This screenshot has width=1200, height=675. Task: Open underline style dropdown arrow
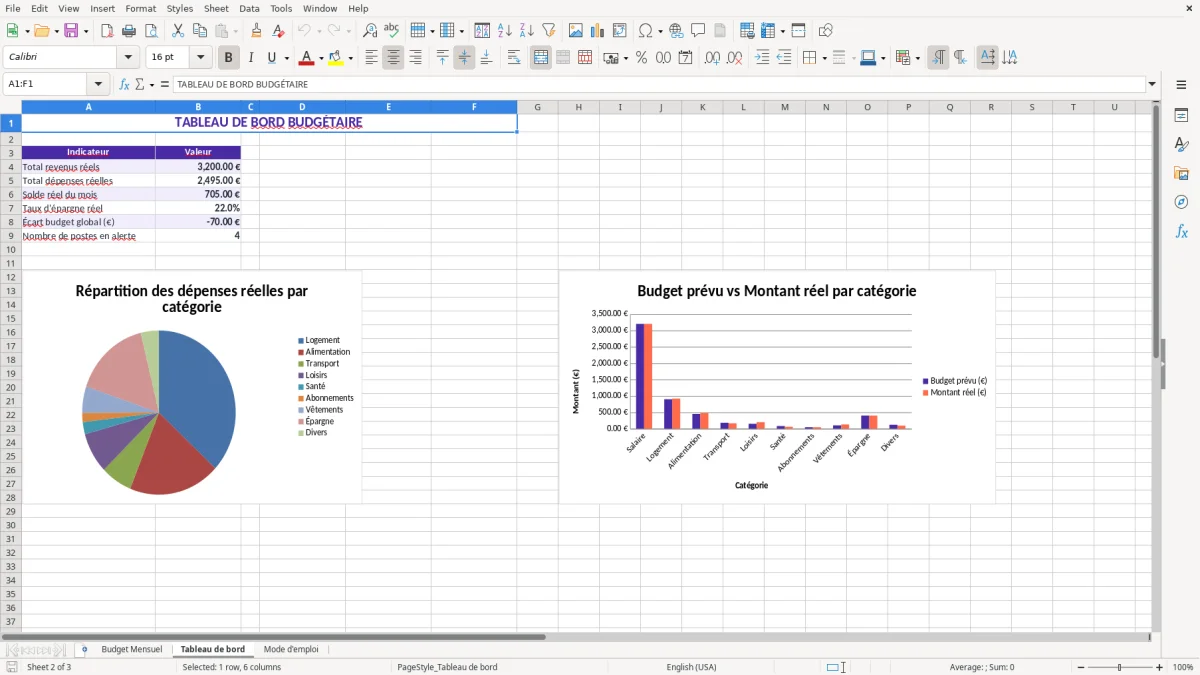coord(286,58)
